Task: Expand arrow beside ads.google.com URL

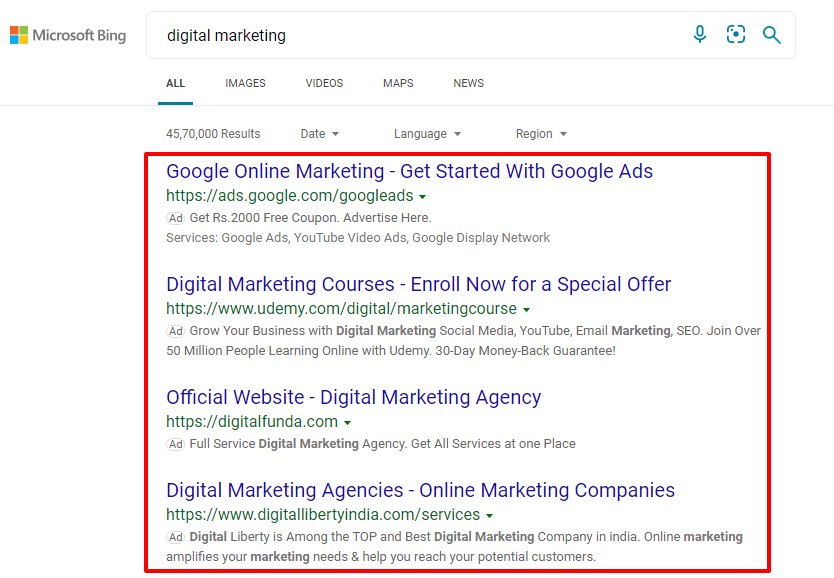Action: tap(423, 197)
